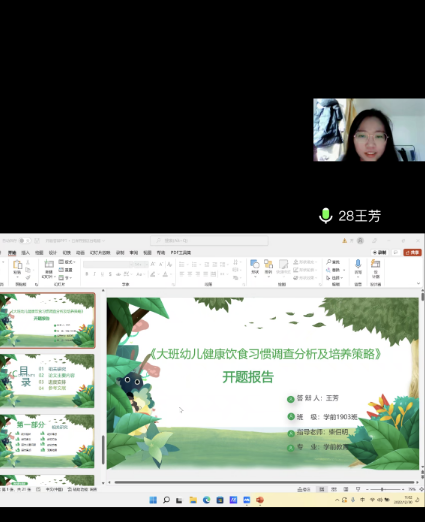
Task: Open the document title dropdown arrow
Action: point(104,240)
